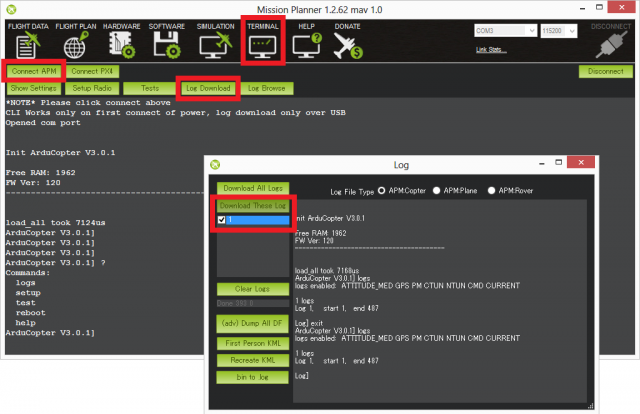Click 'Init ArduCopter V3.0.1' line in terminal
This screenshot has width=640, height=414.
[60, 153]
